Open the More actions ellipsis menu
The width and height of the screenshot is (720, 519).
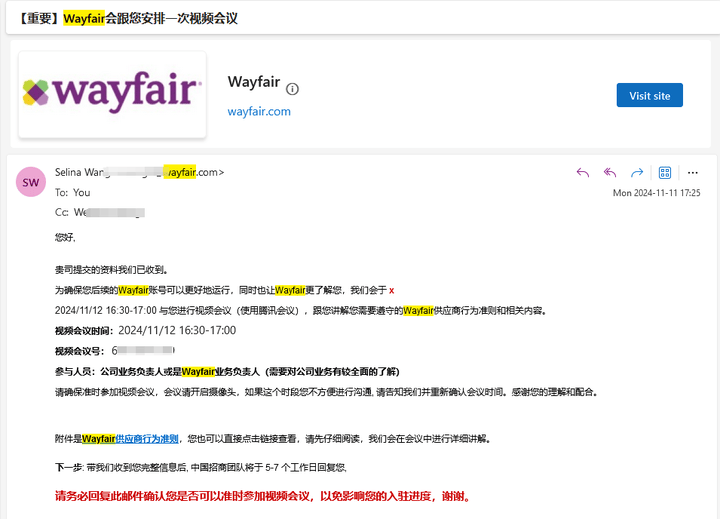pyautogui.click(x=692, y=173)
